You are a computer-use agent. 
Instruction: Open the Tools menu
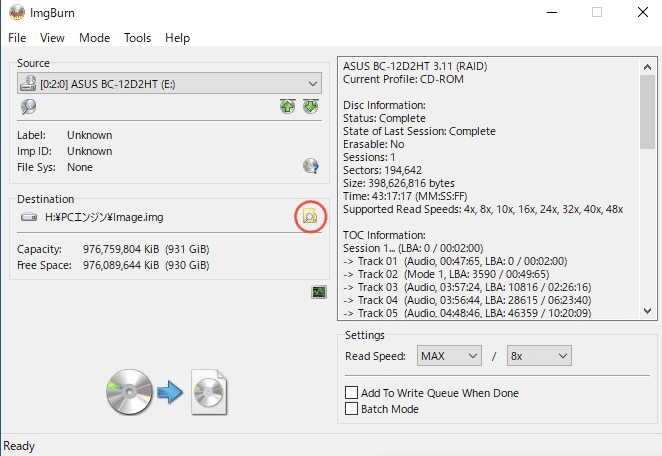click(x=138, y=38)
